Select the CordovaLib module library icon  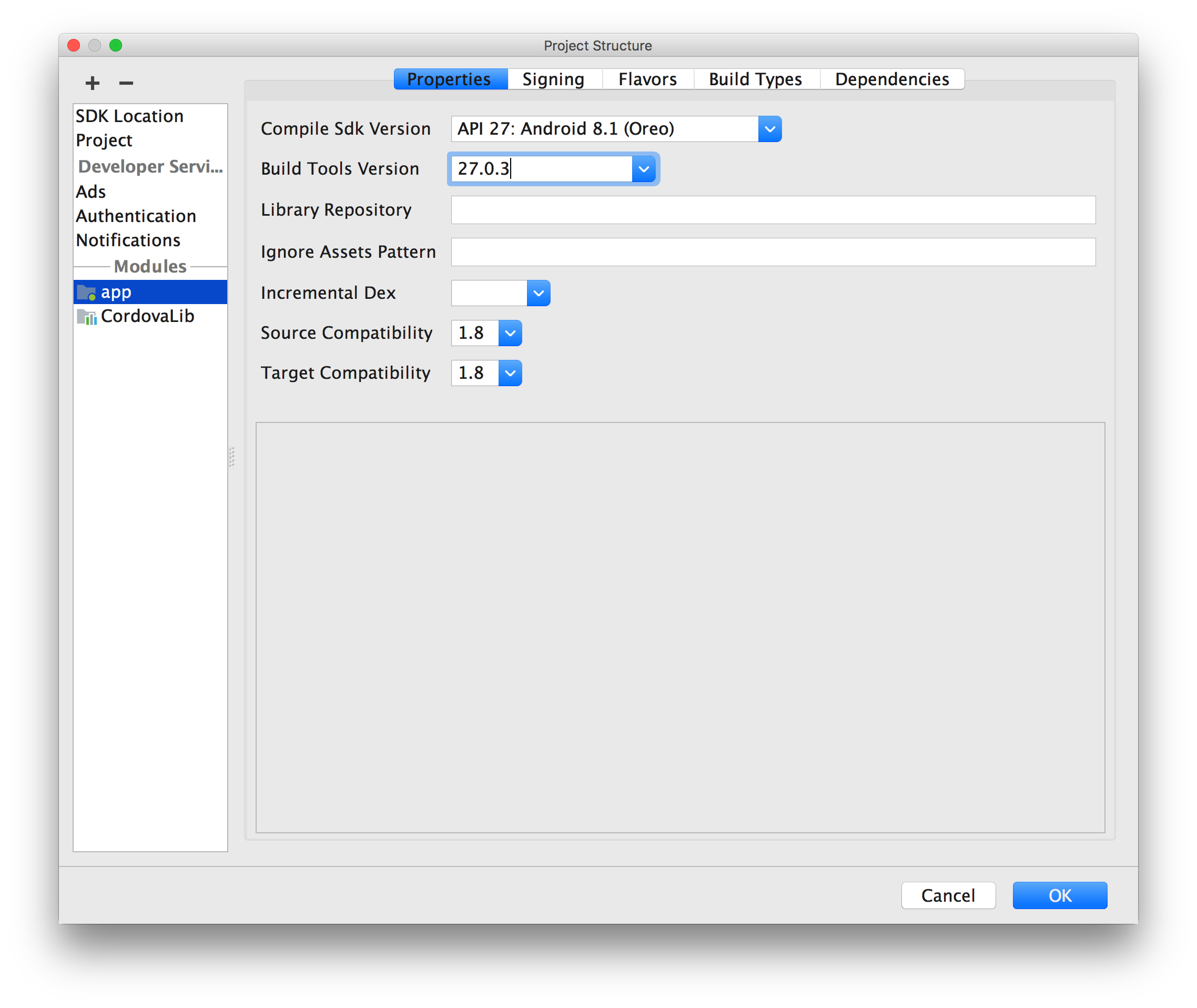[x=86, y=317]
